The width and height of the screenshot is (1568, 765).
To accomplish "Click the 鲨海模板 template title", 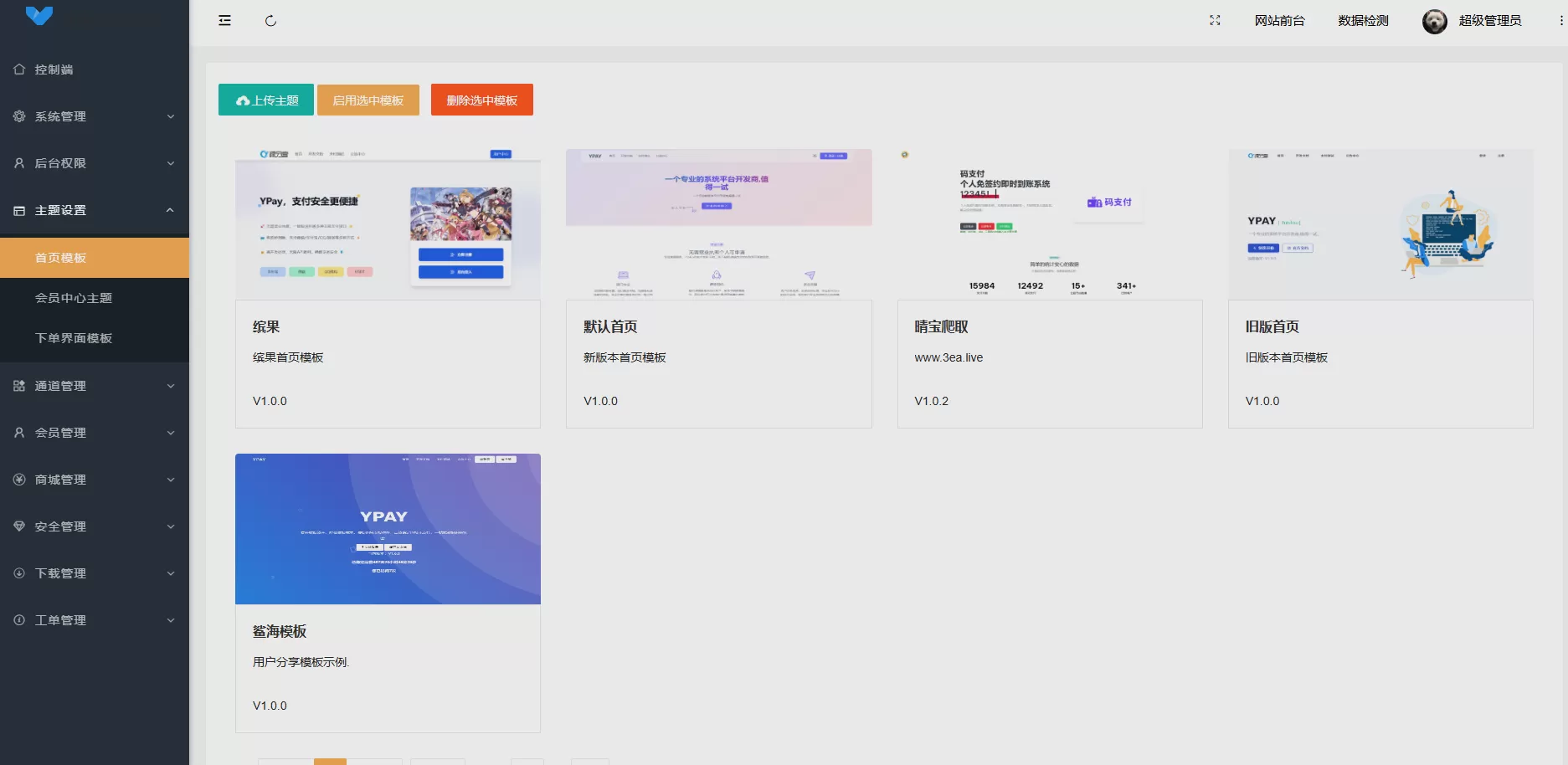I will click(280, 632).
